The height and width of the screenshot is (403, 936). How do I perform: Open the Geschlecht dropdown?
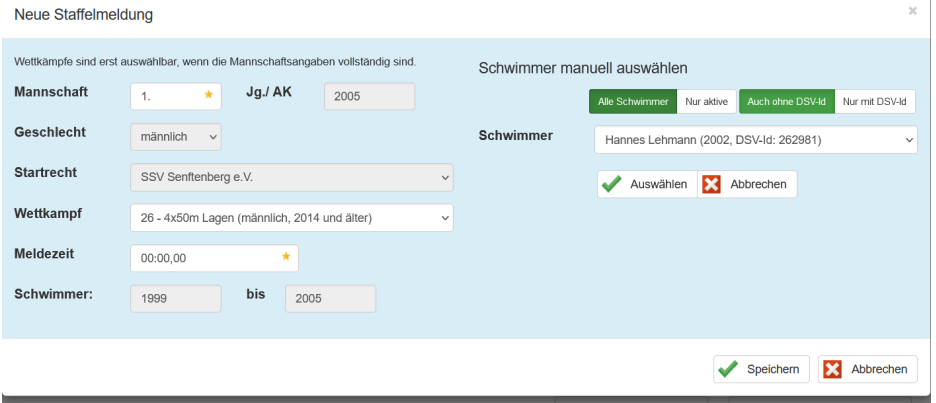[176, 137]
